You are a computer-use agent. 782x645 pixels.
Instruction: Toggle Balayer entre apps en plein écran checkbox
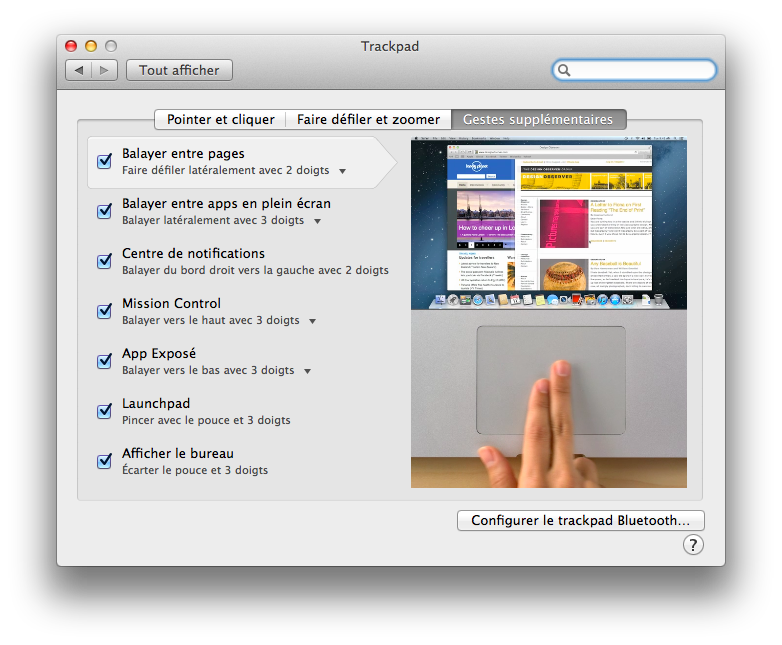[x=104, y=211]
